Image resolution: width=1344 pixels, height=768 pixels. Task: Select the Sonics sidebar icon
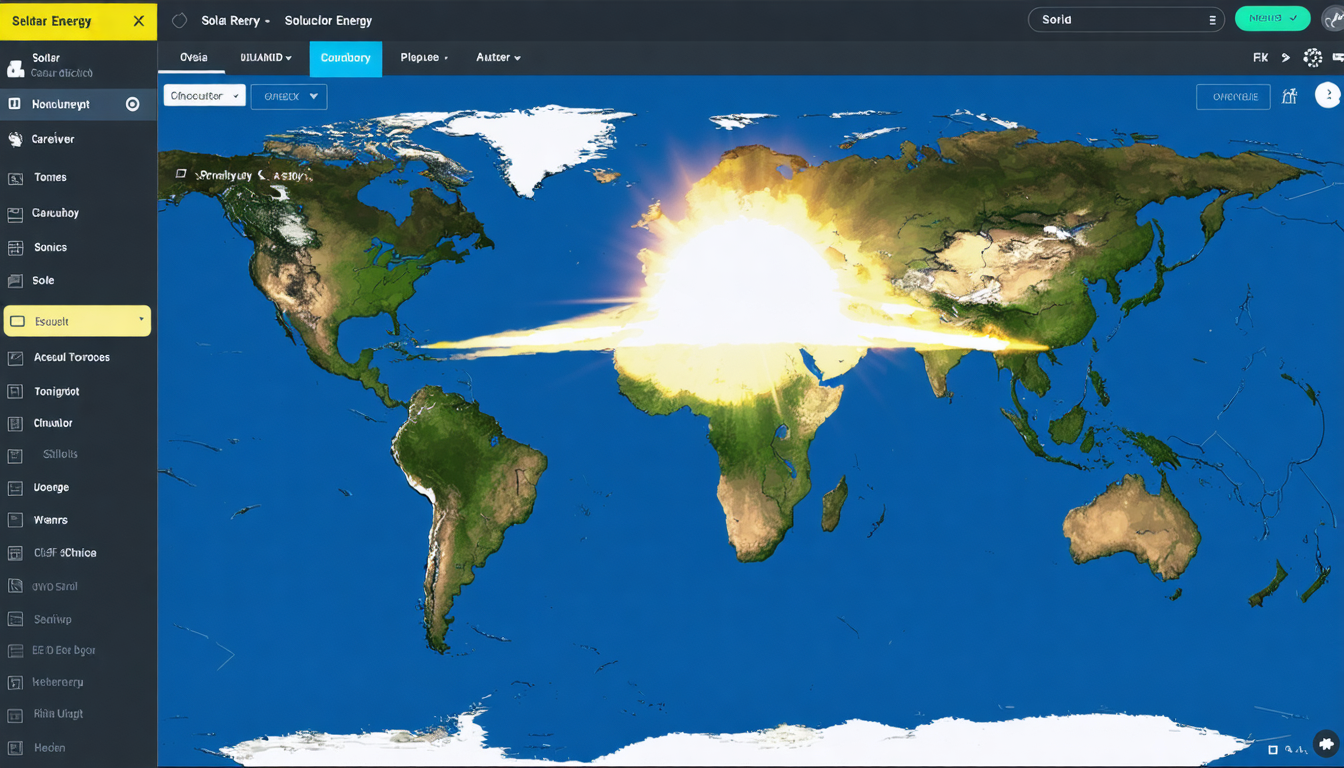click(14, 247)
